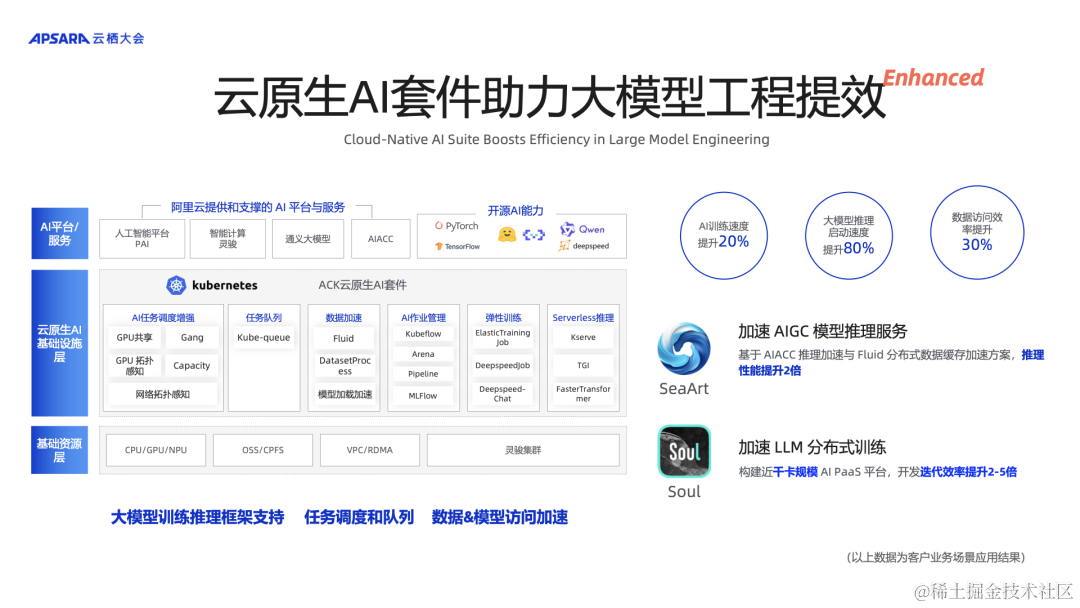Click the Gang cell
Viewport: 1080px width, 608px height.
tap(192, 337)
